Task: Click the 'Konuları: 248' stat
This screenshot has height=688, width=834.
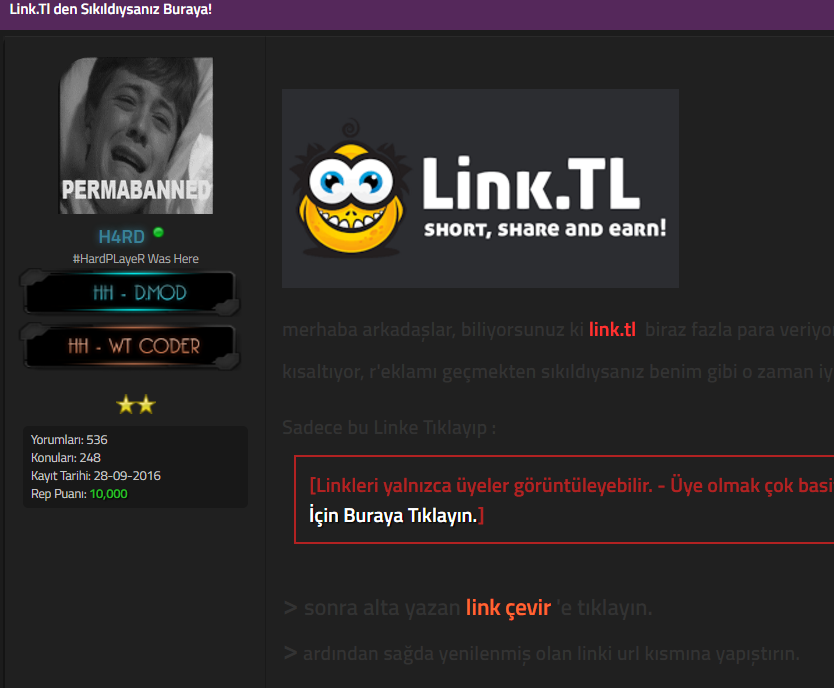Action: point(66,458)
